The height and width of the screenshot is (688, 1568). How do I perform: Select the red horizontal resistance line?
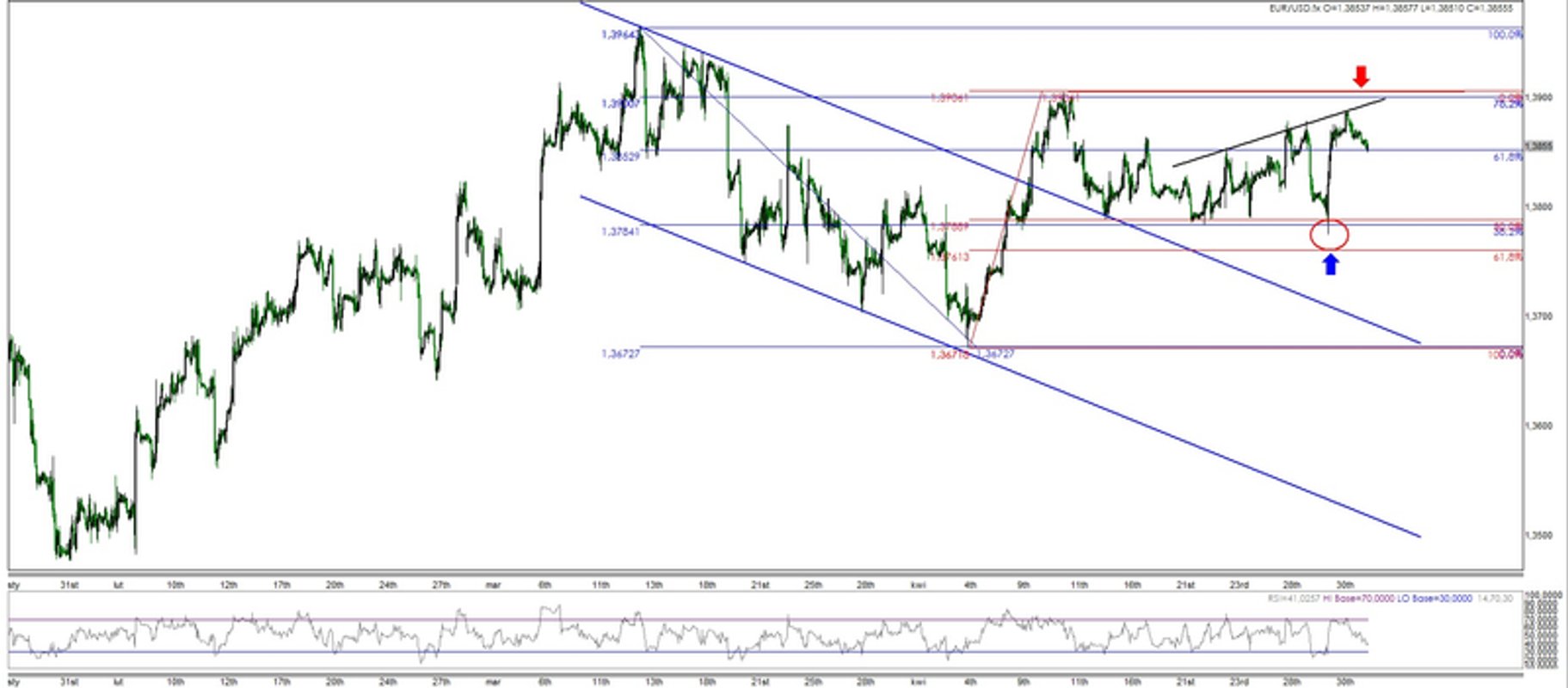coord(1216,90)
